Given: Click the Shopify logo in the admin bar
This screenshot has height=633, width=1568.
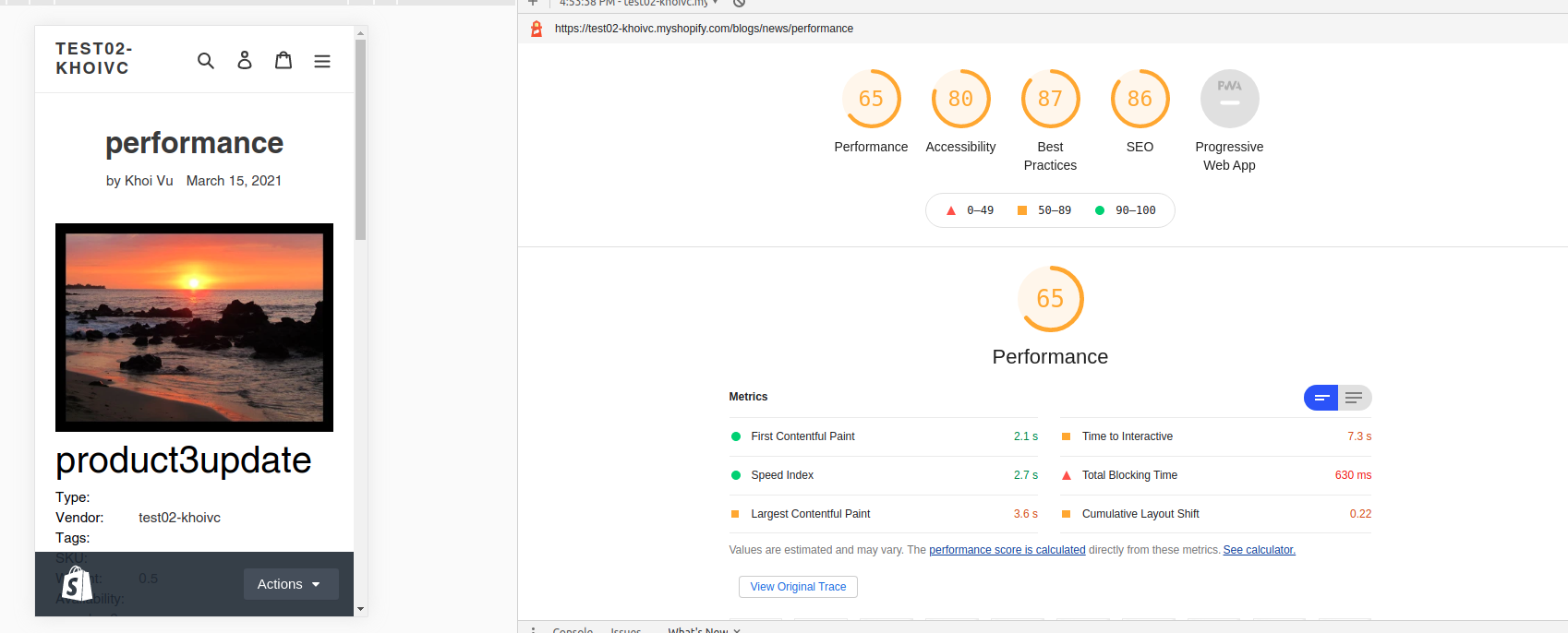Looking at the screenshot, I should point(77,584).
